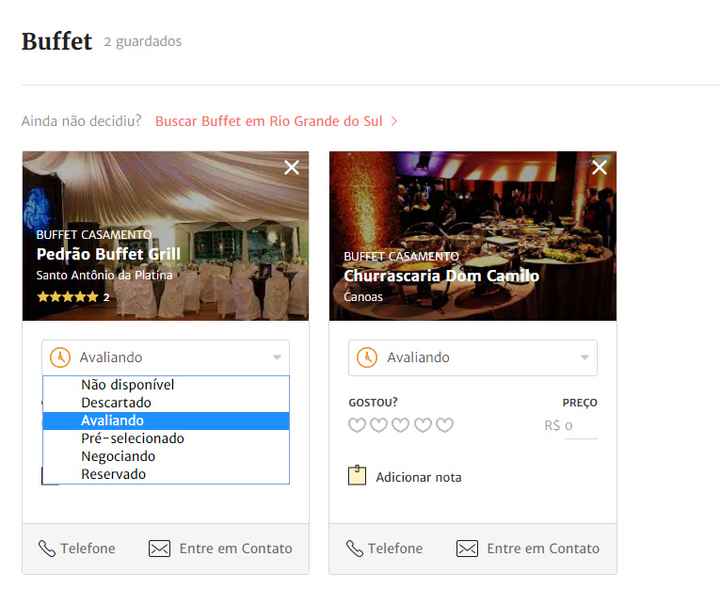
Task: Click the yellow sticky note icon
Action: pos(357,476)
